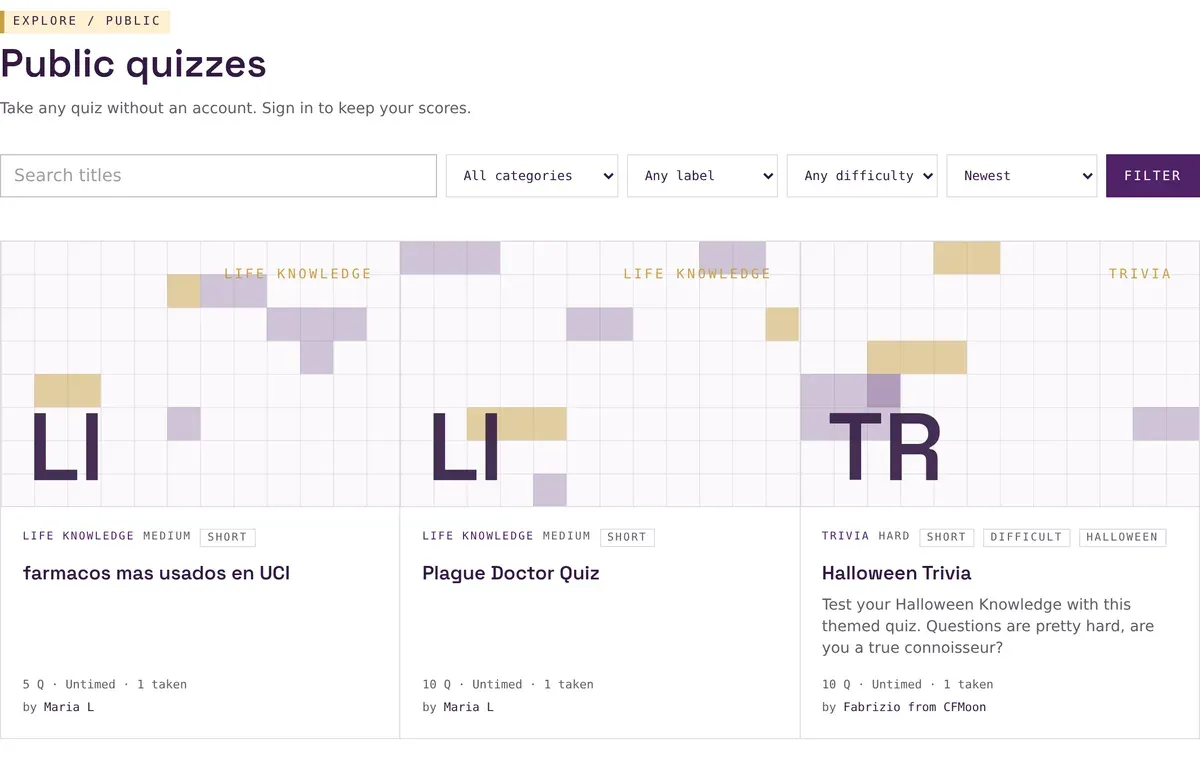The width and height of the screenshot is (1200, 766).
Task: Click the TRIVIA category label under Halloween card
Action: (x=845, y=536)
